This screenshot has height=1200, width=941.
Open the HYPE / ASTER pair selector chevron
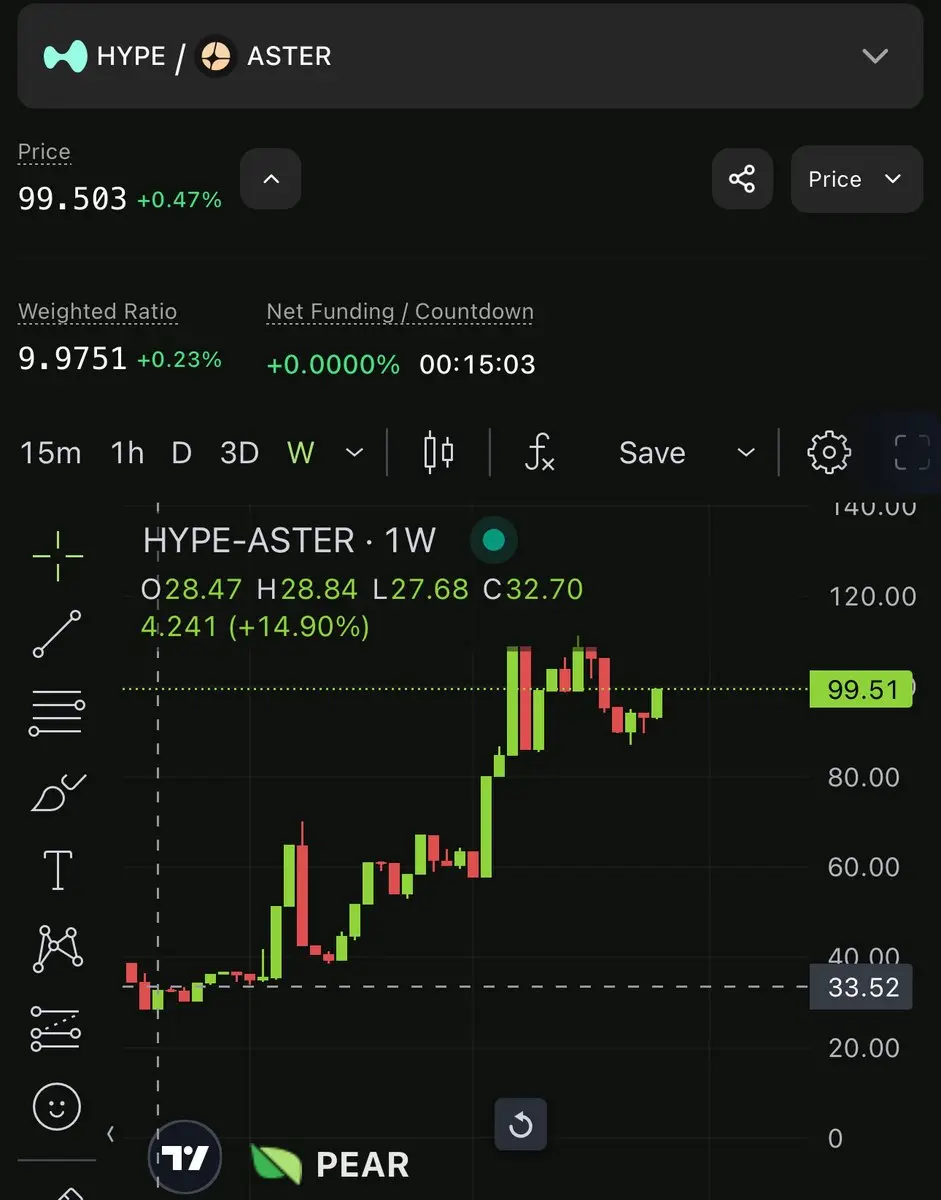point(875,56)
